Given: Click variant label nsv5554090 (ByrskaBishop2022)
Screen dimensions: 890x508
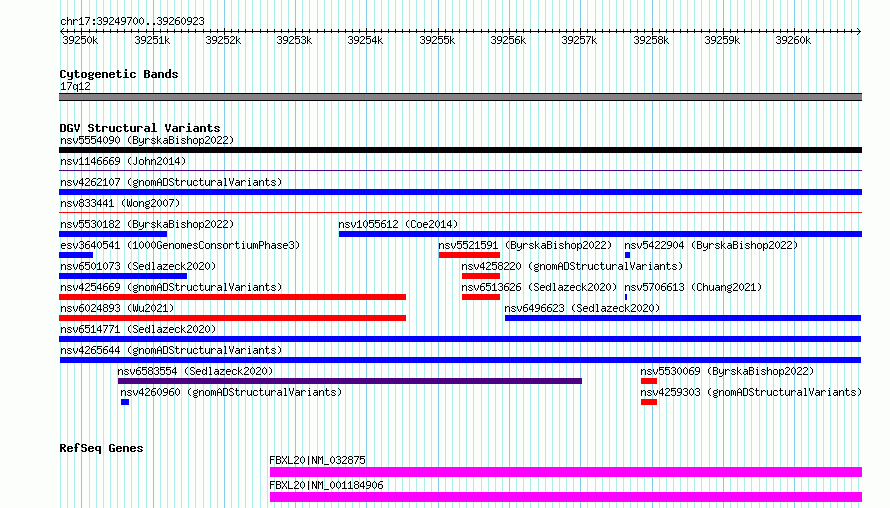Looking at the screenshot, I should tap(147, 140).
